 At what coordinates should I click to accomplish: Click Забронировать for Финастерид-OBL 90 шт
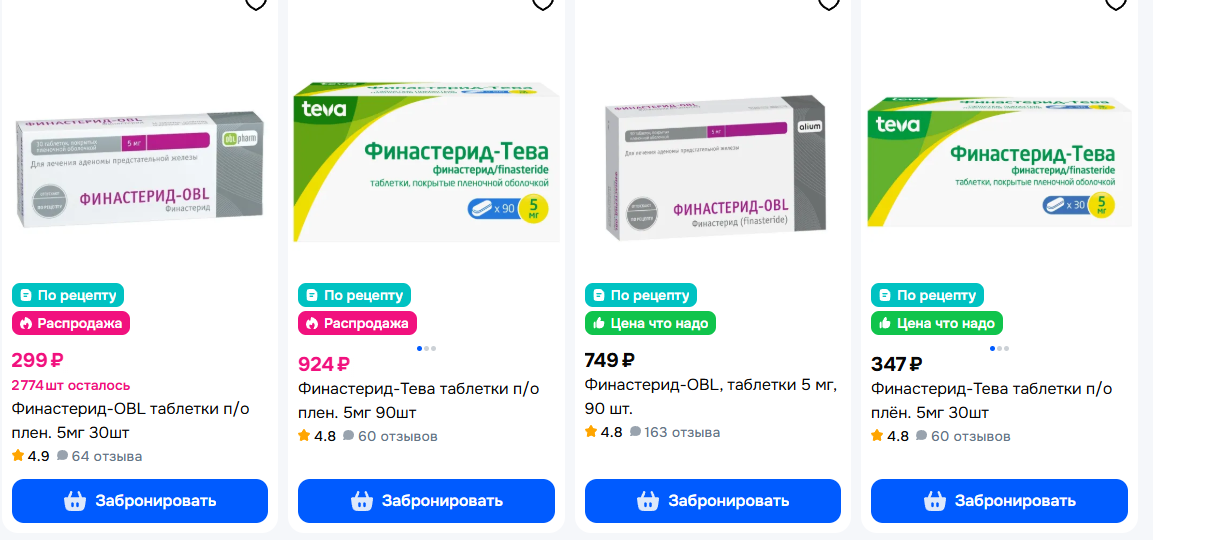click(x=713, y=501)
